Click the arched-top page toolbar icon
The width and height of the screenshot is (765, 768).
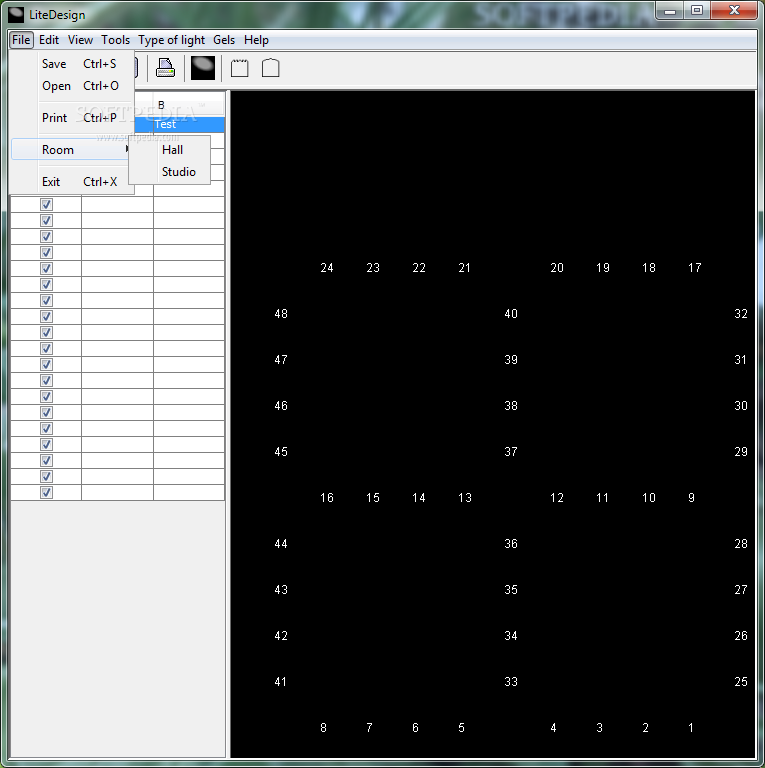click(x=270, y=68)
